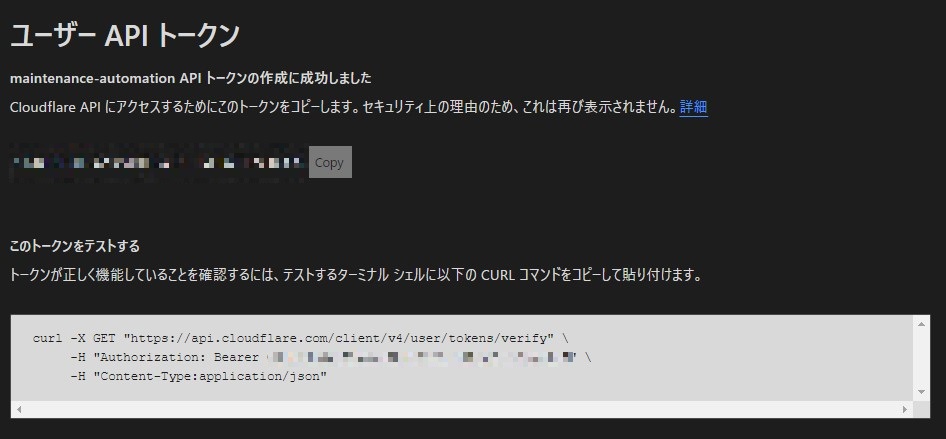This screenshot has height=439, width=946.
Task: Click the horizontal scrollbar's left arrow
Action: point(19,409)
